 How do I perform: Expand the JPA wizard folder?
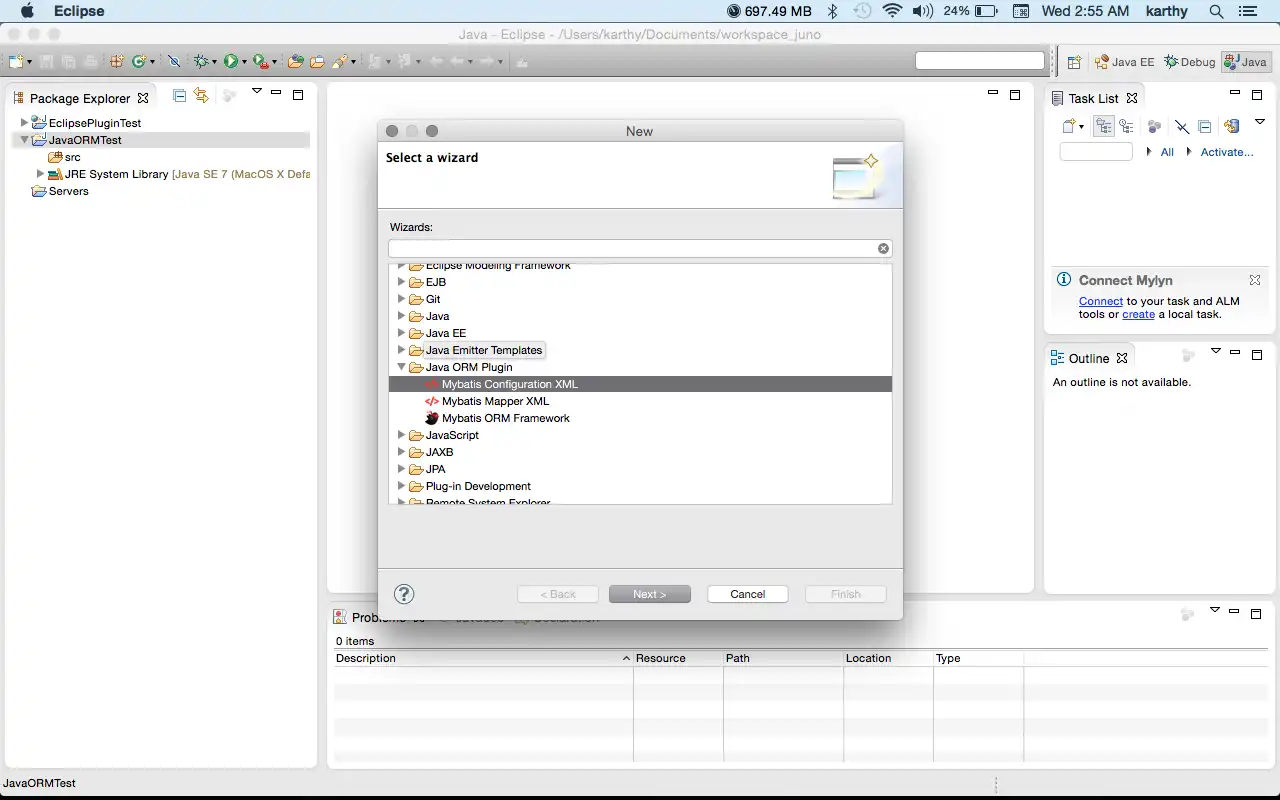point(402,469)
